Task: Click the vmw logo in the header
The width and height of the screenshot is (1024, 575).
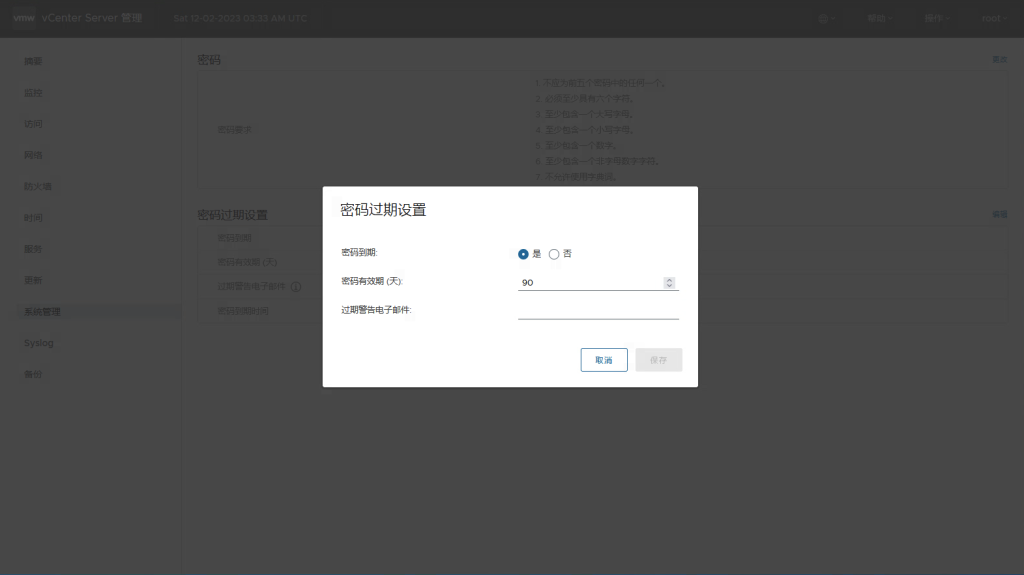Action: coord(24,18)
